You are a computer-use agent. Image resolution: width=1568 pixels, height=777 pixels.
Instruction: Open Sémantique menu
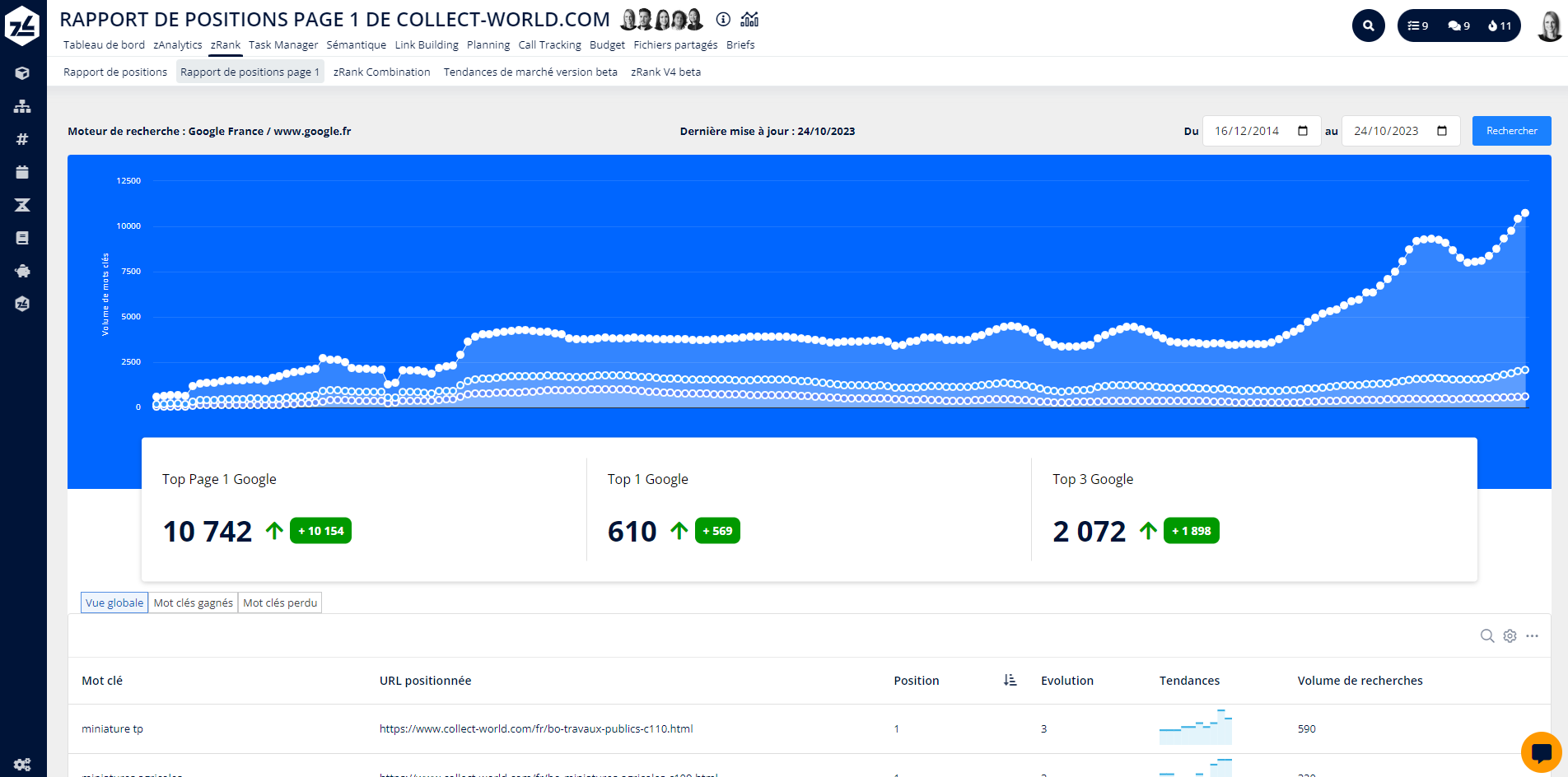pos(356,44)
